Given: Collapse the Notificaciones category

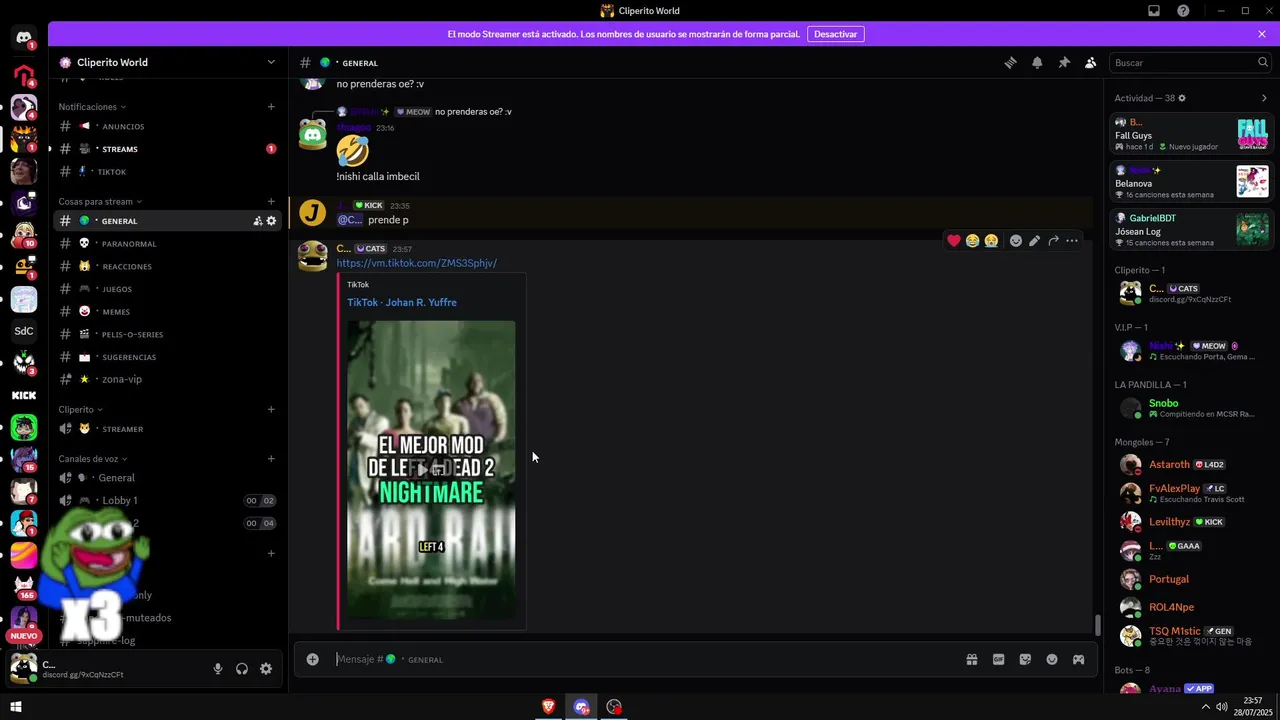Looking at the screenshot, I should (x=93, y=106).
